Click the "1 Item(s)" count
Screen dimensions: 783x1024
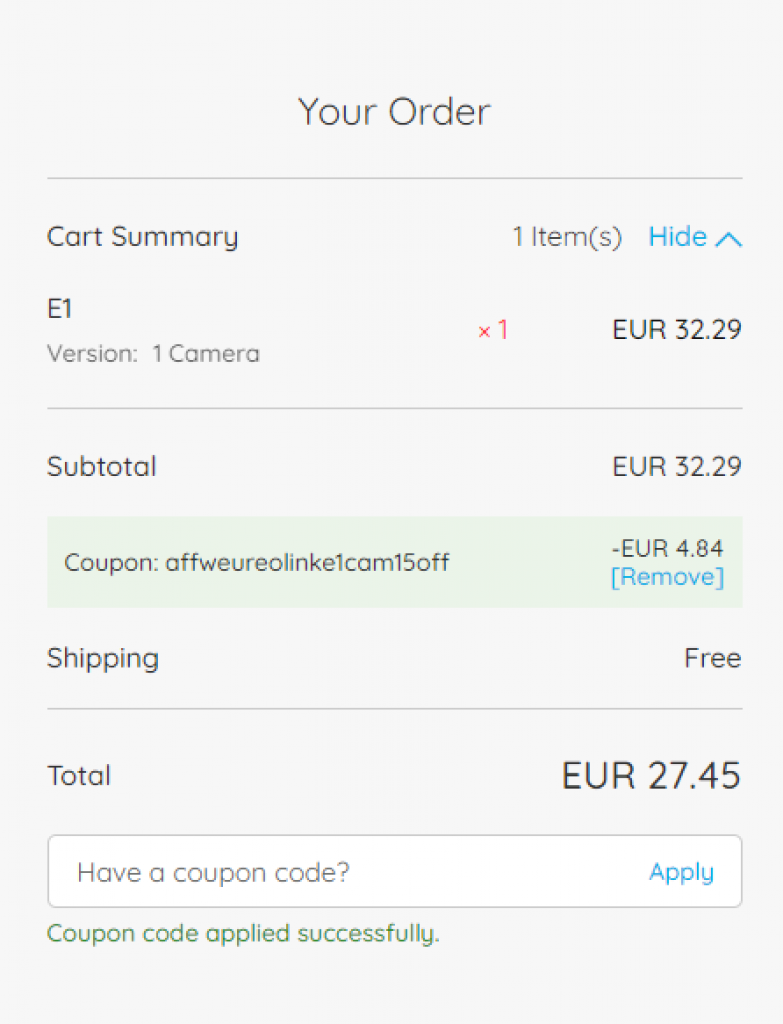[x=567, y=237]
